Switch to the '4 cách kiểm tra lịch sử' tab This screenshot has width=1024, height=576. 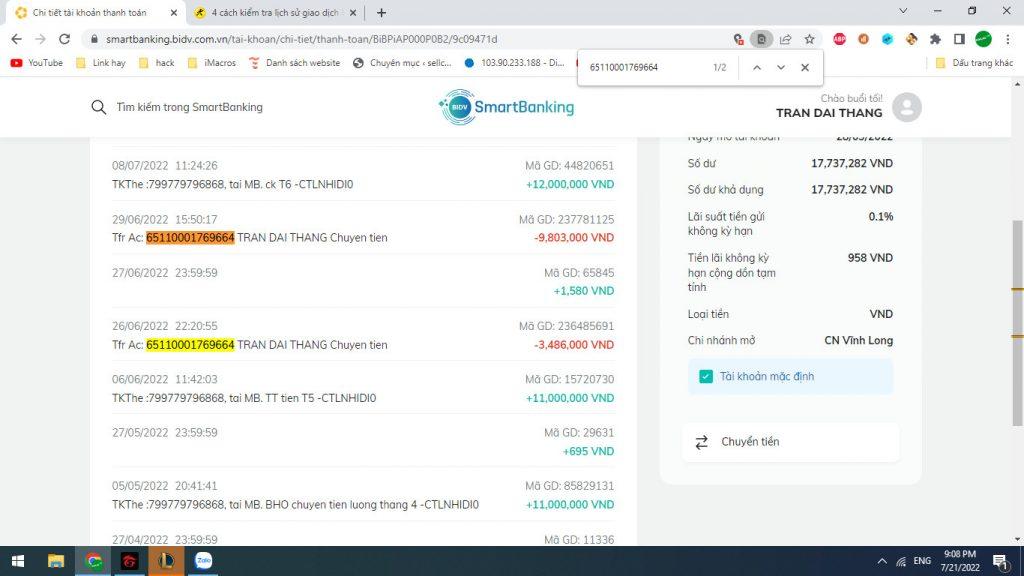pyautogui.click(x=270, y=13)
